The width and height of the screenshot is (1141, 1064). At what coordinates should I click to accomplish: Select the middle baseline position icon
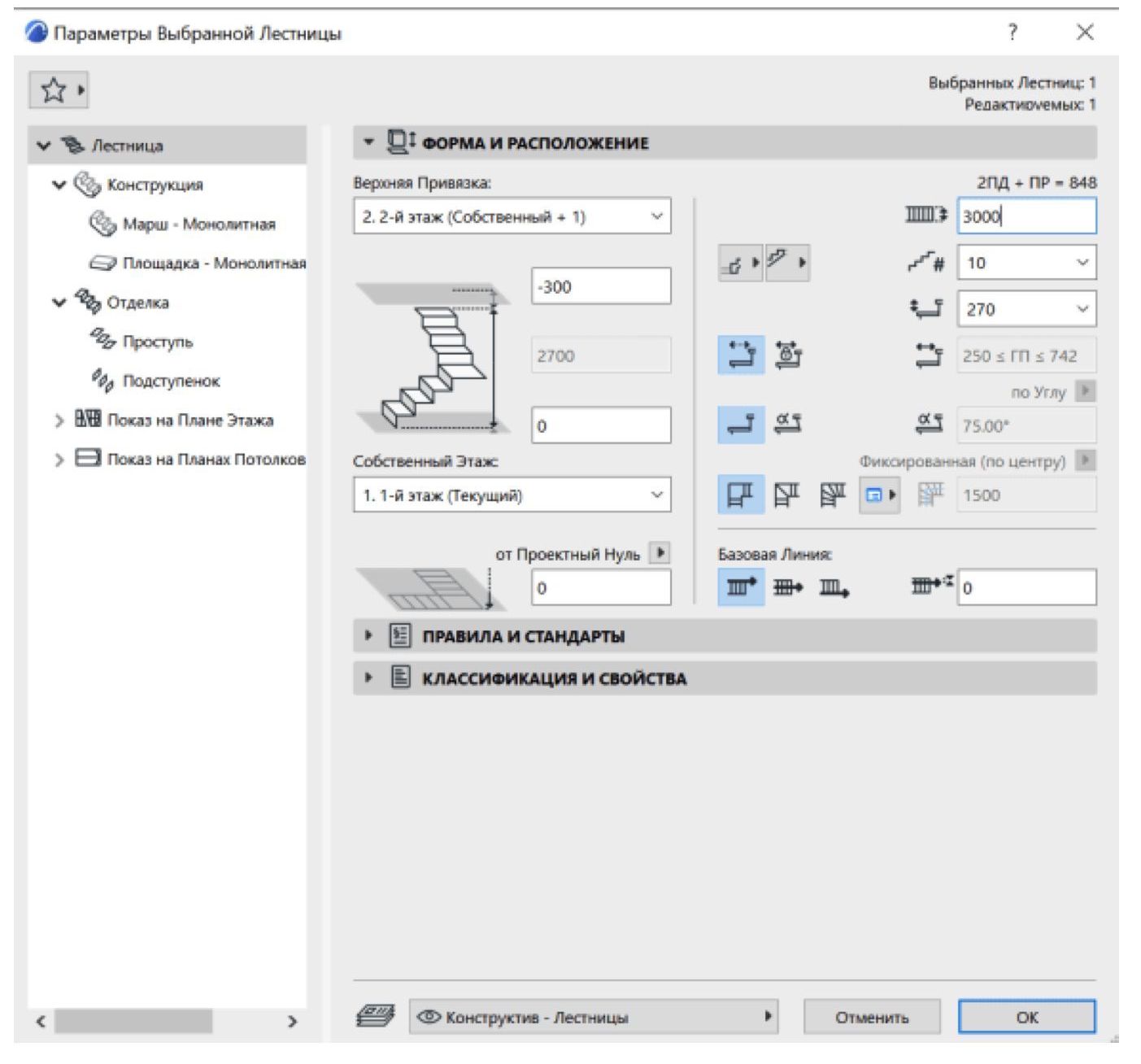click(787, 587)
